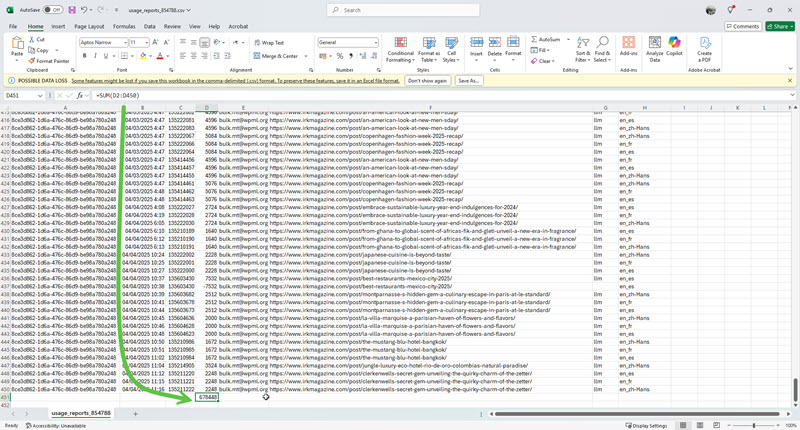Viewport: 800px width, 430px height.
Task: Toggle Wrap Text
Action: point(269,43)
